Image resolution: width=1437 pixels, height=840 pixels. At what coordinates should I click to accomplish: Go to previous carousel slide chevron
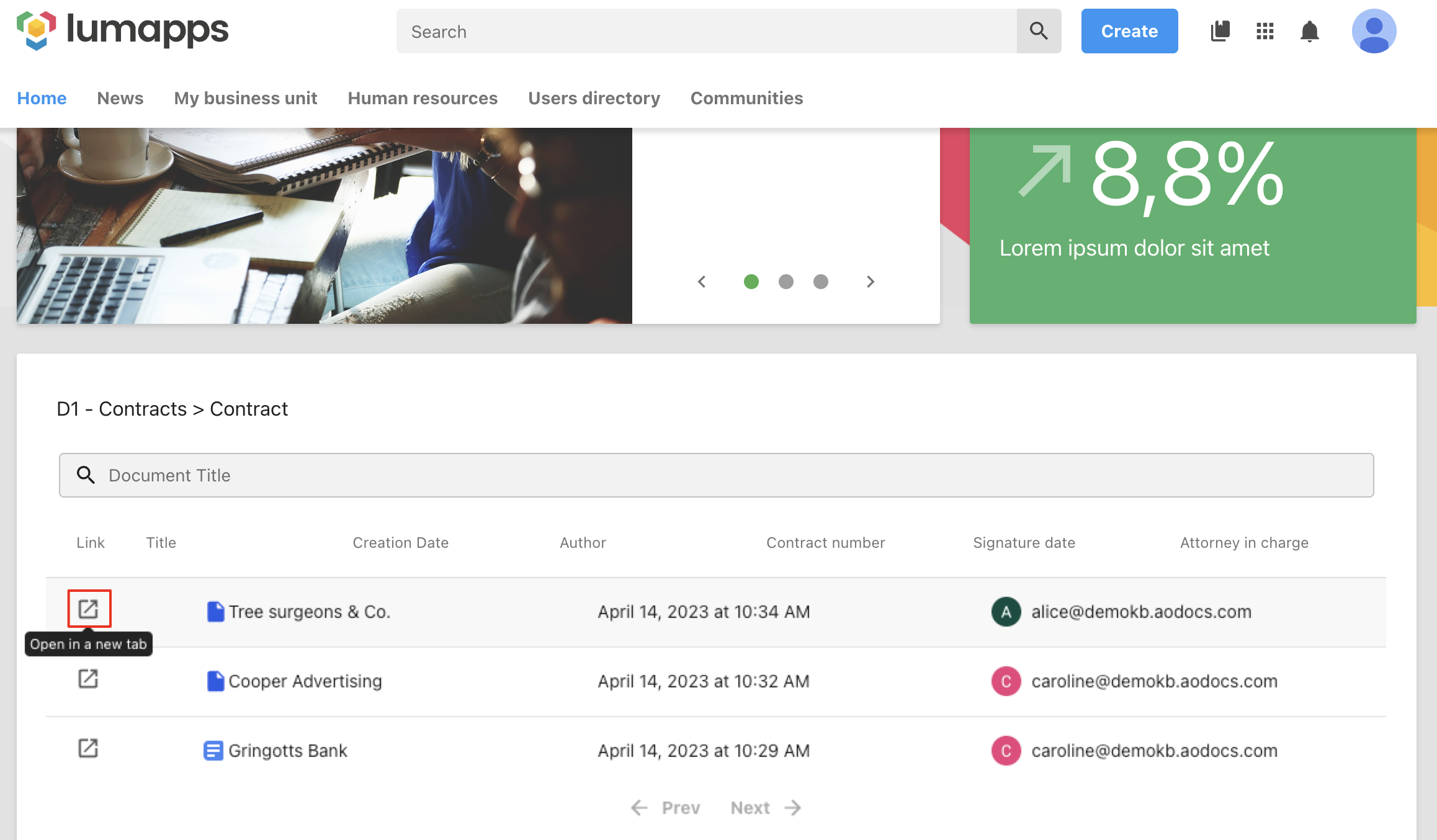[702, 282]
